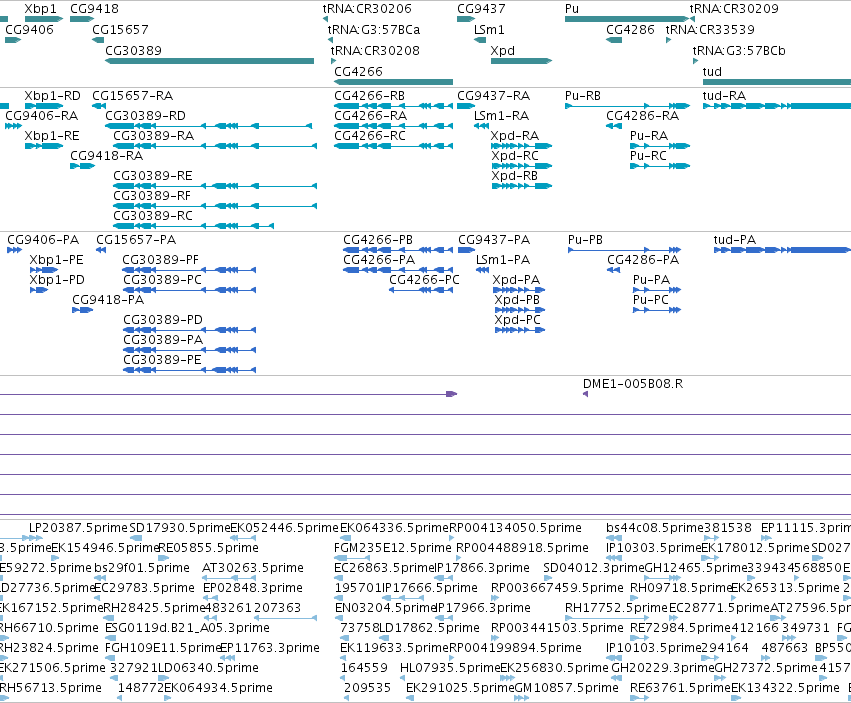Select the CG30389-PE protein label

click(x=162, y=360)
